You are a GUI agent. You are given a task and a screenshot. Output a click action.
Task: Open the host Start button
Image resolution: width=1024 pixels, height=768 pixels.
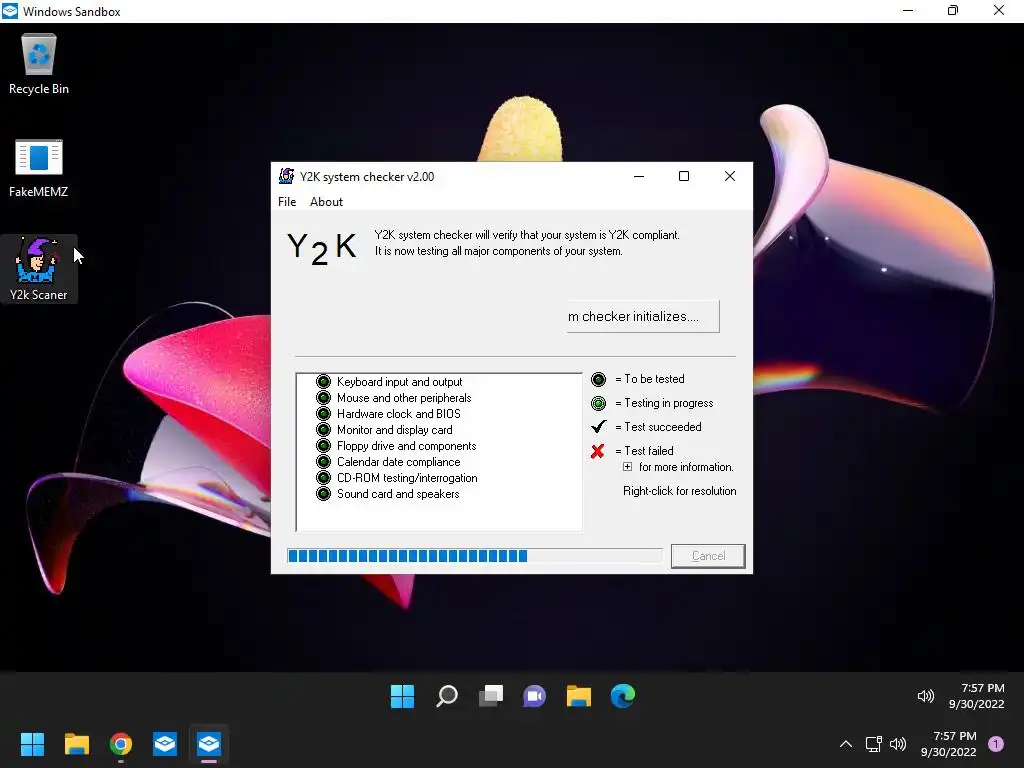click(32, 744)
